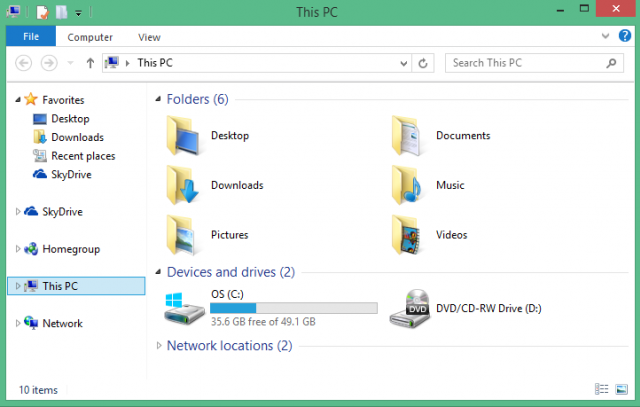The image size is (640, 407).
Task: Switch to Details view in status bar
Action: (602, 389)
